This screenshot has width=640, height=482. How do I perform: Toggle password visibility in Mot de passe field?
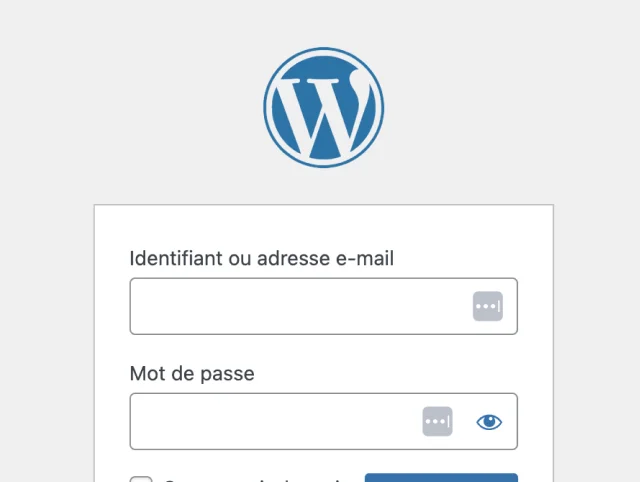[x=489, y=421]
